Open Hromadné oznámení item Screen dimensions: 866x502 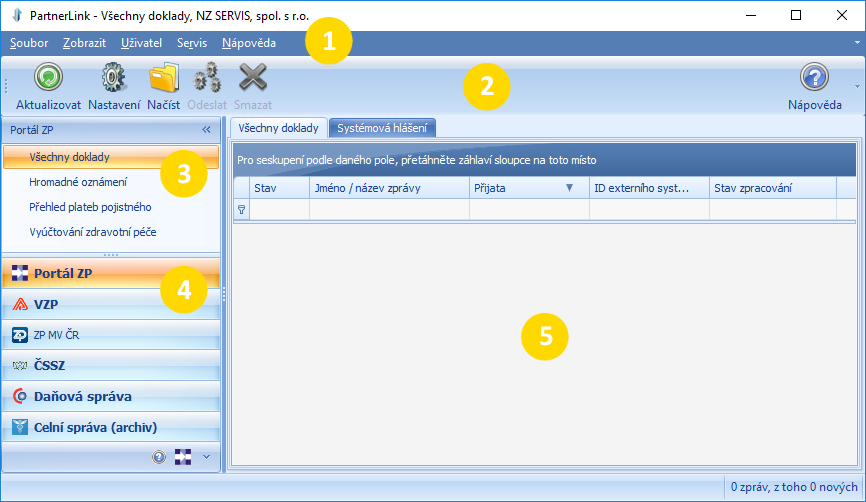tap(78, 182)
